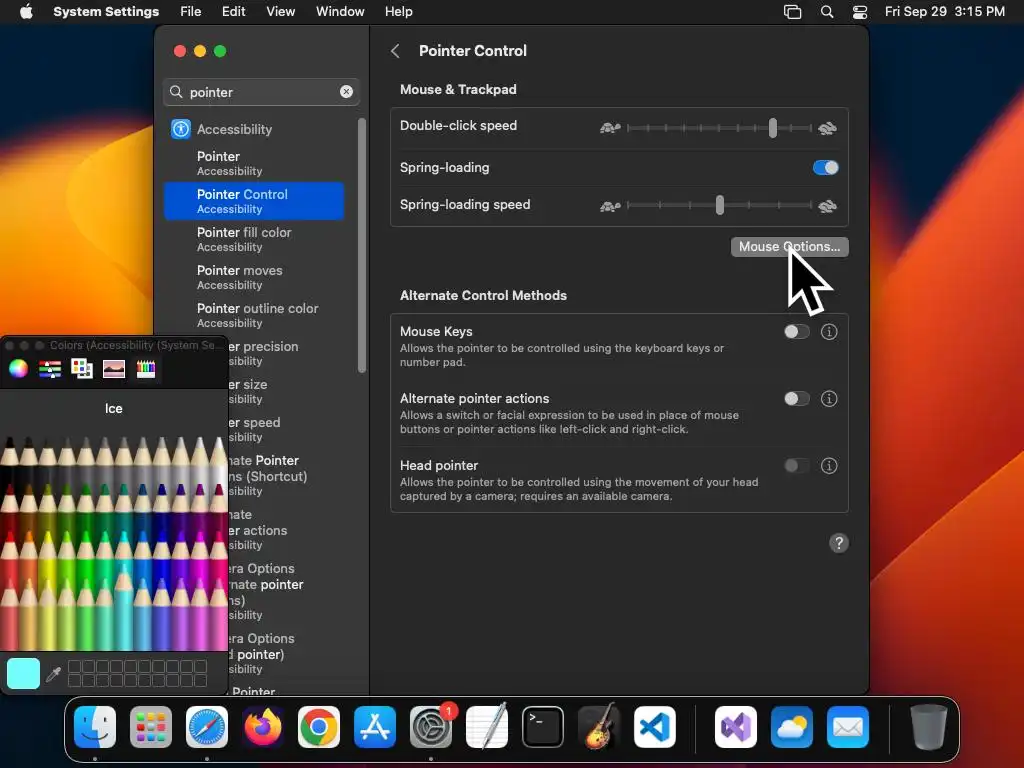Select Image Palettes tab in Colors window

(114, 369)
